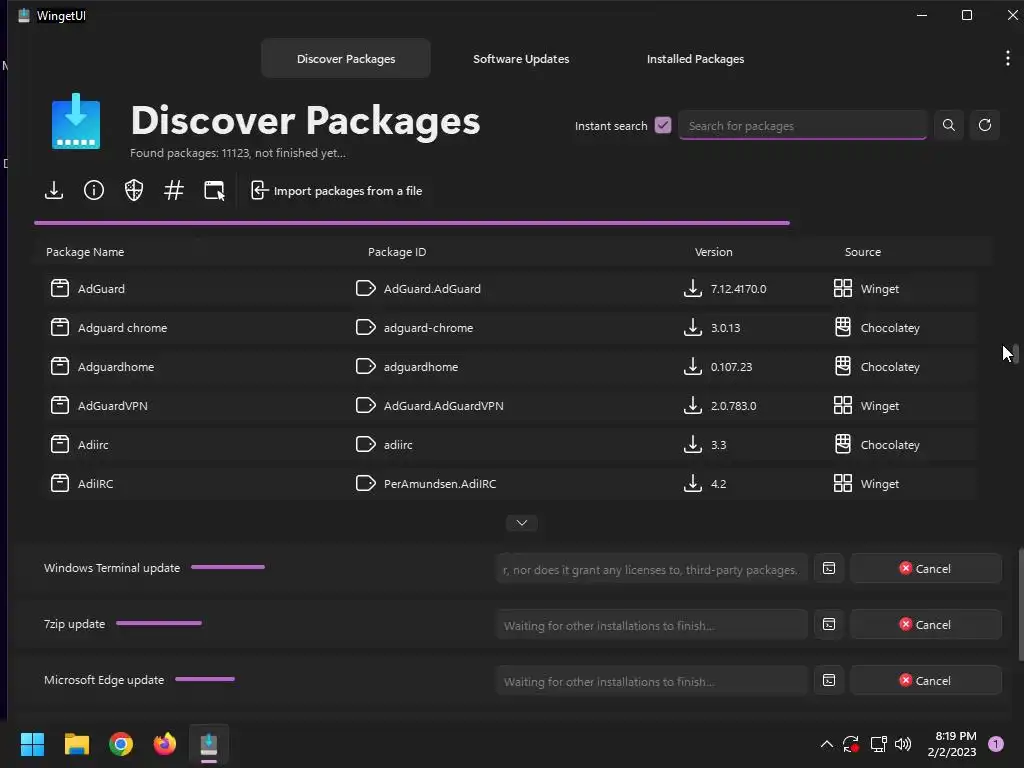This screenshot has width=1024, height=768.
Task: Select the AdilRC package name
Action: click(x=95, y=484)
